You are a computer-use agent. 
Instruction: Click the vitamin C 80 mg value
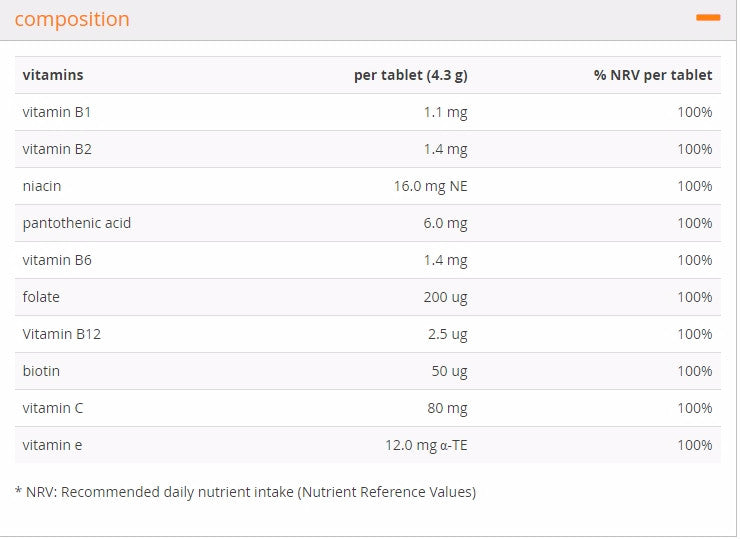[447, 408]
